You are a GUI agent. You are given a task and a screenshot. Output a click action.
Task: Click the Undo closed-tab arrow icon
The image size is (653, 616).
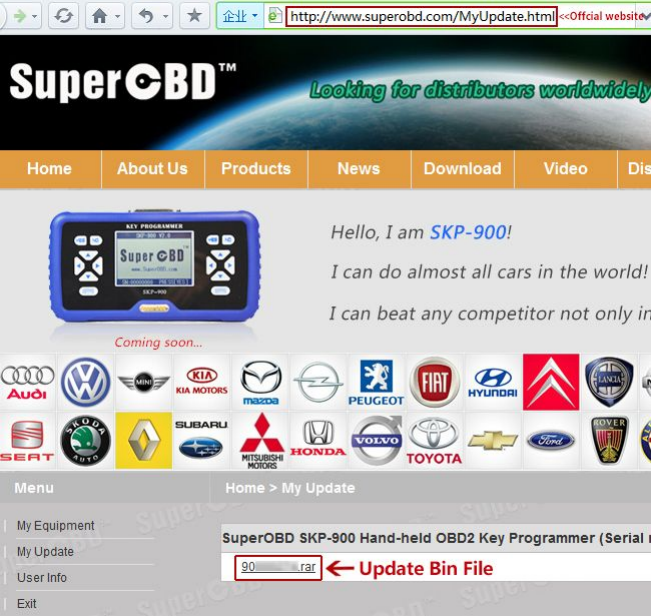pyautogui.click(x=146, y=16)
